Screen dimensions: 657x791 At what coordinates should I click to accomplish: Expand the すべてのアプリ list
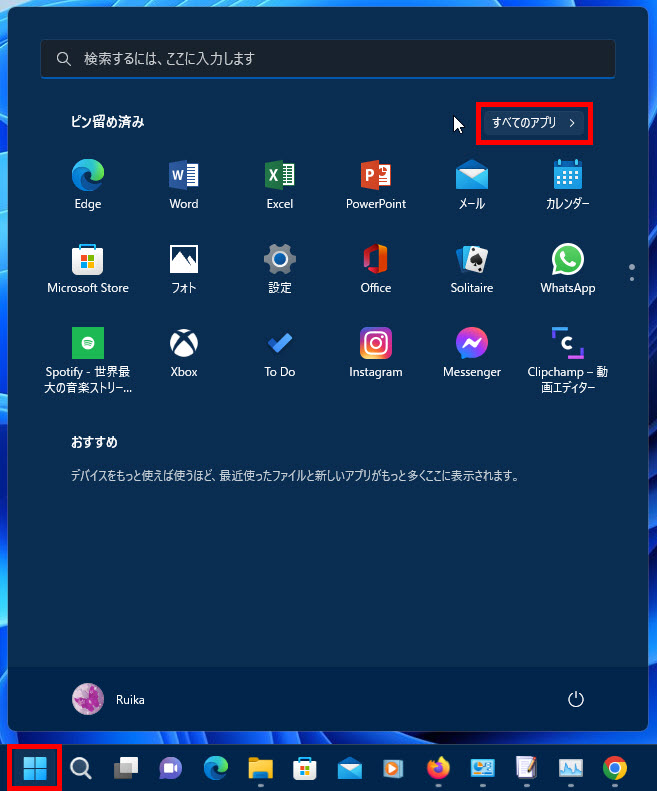click(x=534, y=123)
